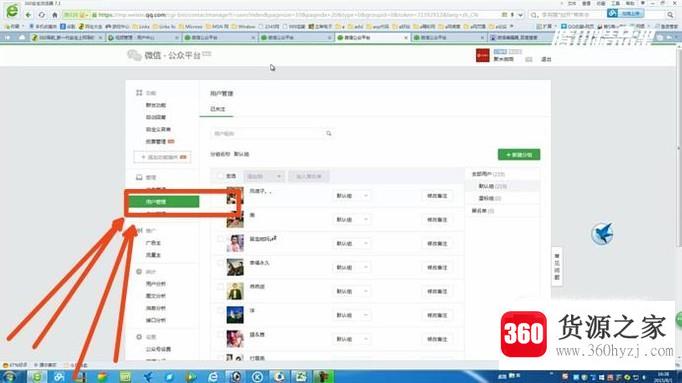Switch to the first browser tab, 360导航
The image size is (682, 383).
[x=67, y=38]
